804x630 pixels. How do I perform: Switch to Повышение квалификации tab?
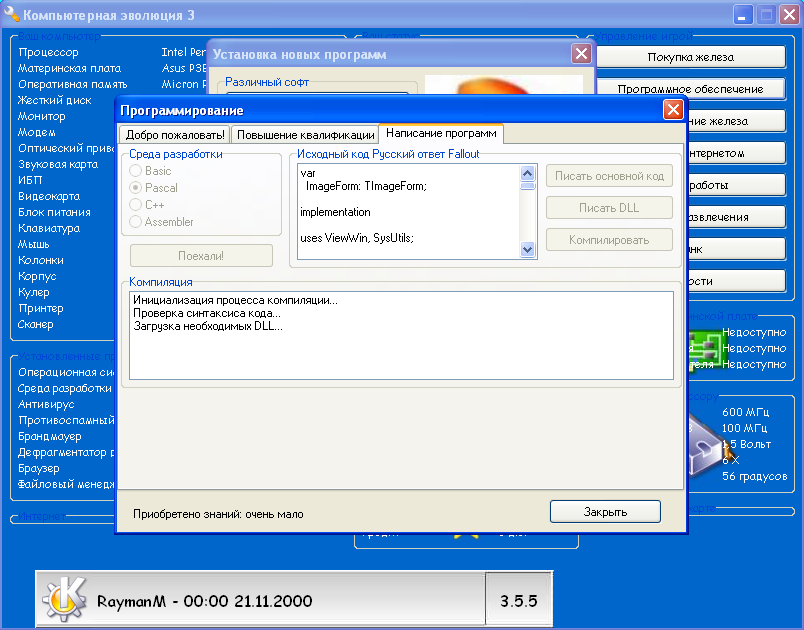pos(305,135)
